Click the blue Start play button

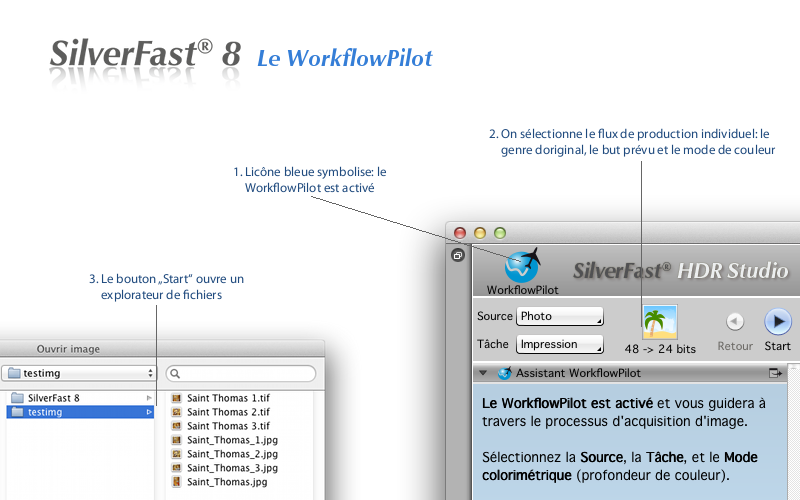coord(778,321)
